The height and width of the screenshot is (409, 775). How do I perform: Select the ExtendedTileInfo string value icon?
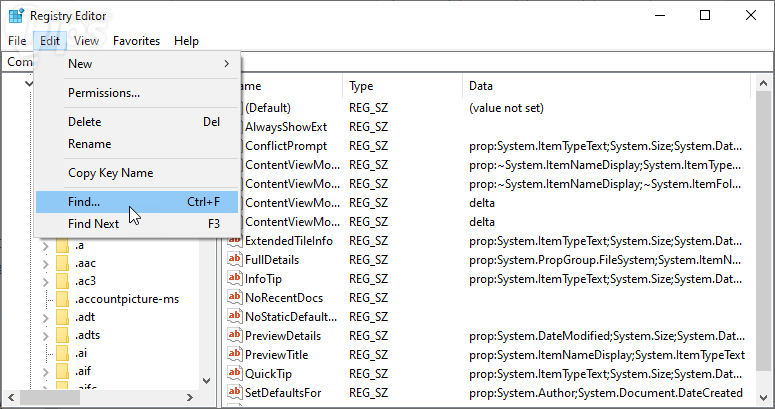[x=235, y=240]
